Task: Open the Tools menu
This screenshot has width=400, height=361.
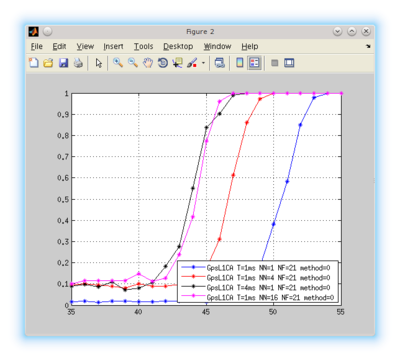Action: tap(143, 46)
